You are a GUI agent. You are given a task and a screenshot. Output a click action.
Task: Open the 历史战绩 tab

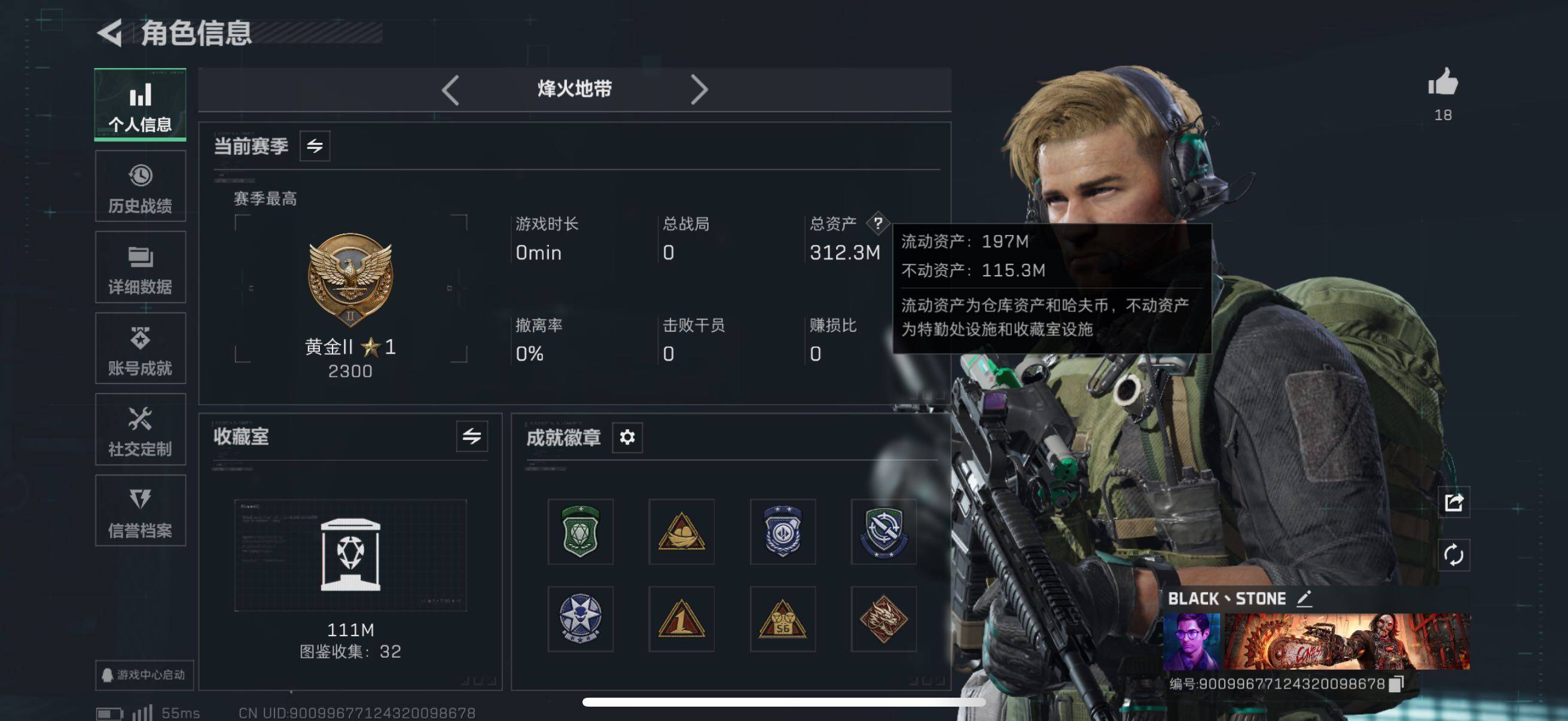[x=140, y=187]
